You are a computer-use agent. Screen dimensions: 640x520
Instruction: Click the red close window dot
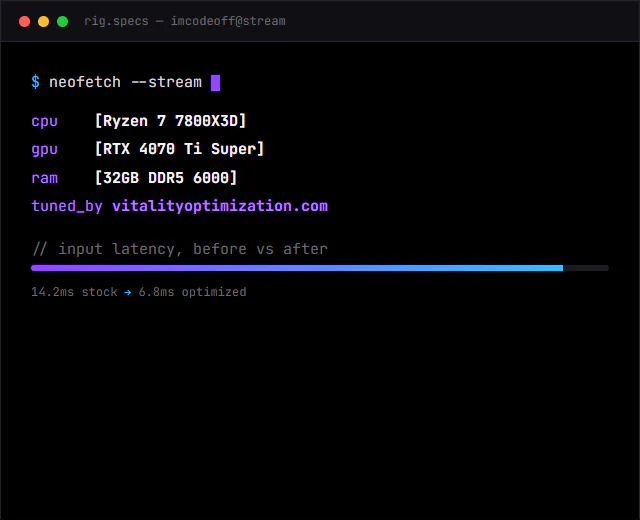coord(24,22)
